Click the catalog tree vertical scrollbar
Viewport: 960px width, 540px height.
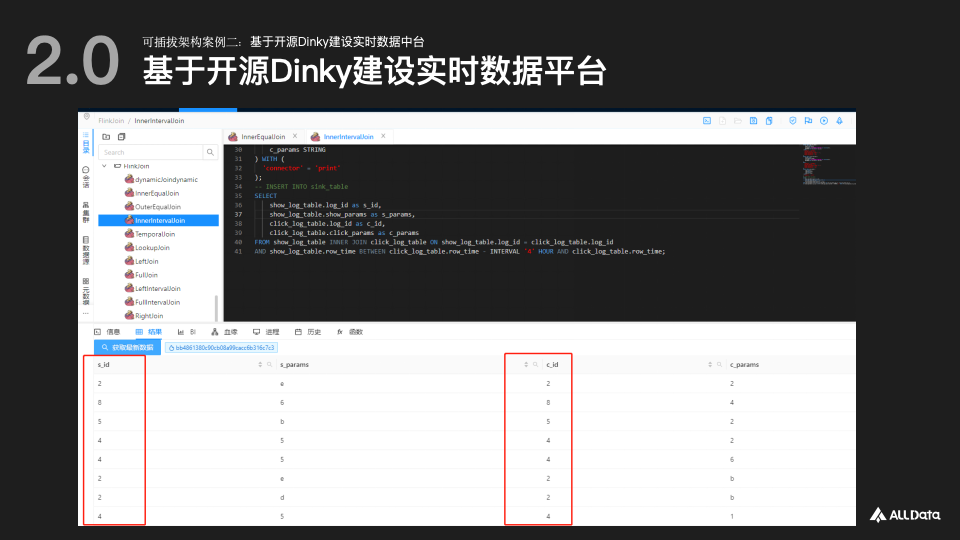pos(216,309)
